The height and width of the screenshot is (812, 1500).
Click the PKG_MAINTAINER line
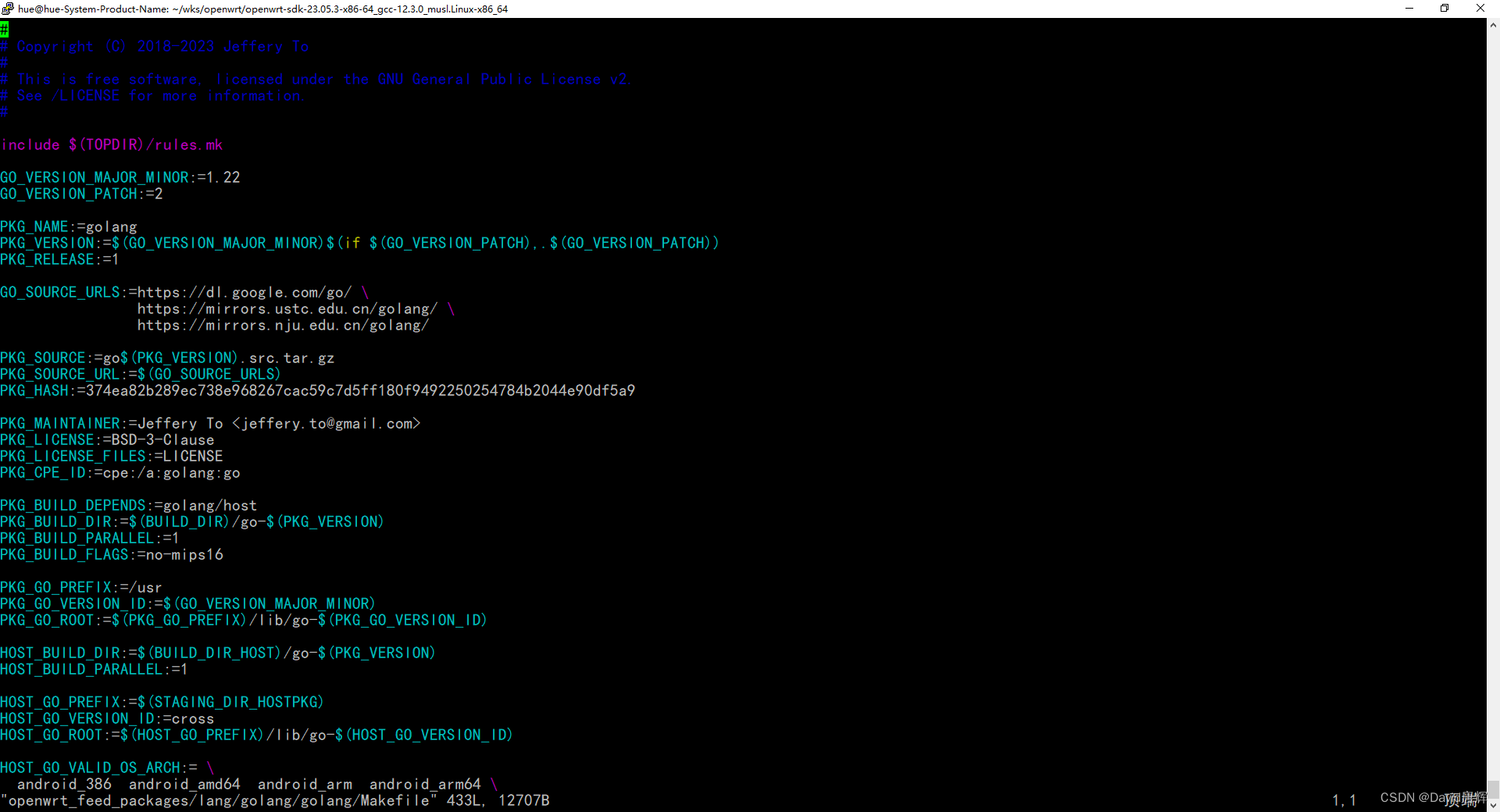pos(210,424)
